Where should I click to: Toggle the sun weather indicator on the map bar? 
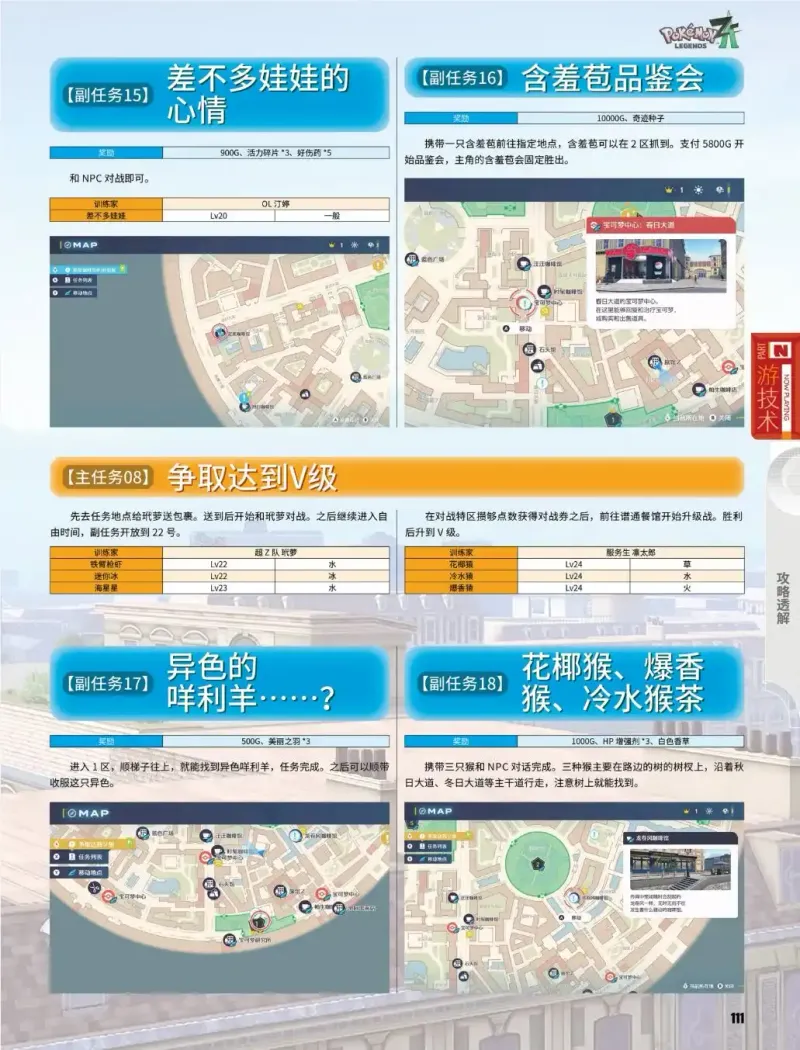click(x=697, y=190)
